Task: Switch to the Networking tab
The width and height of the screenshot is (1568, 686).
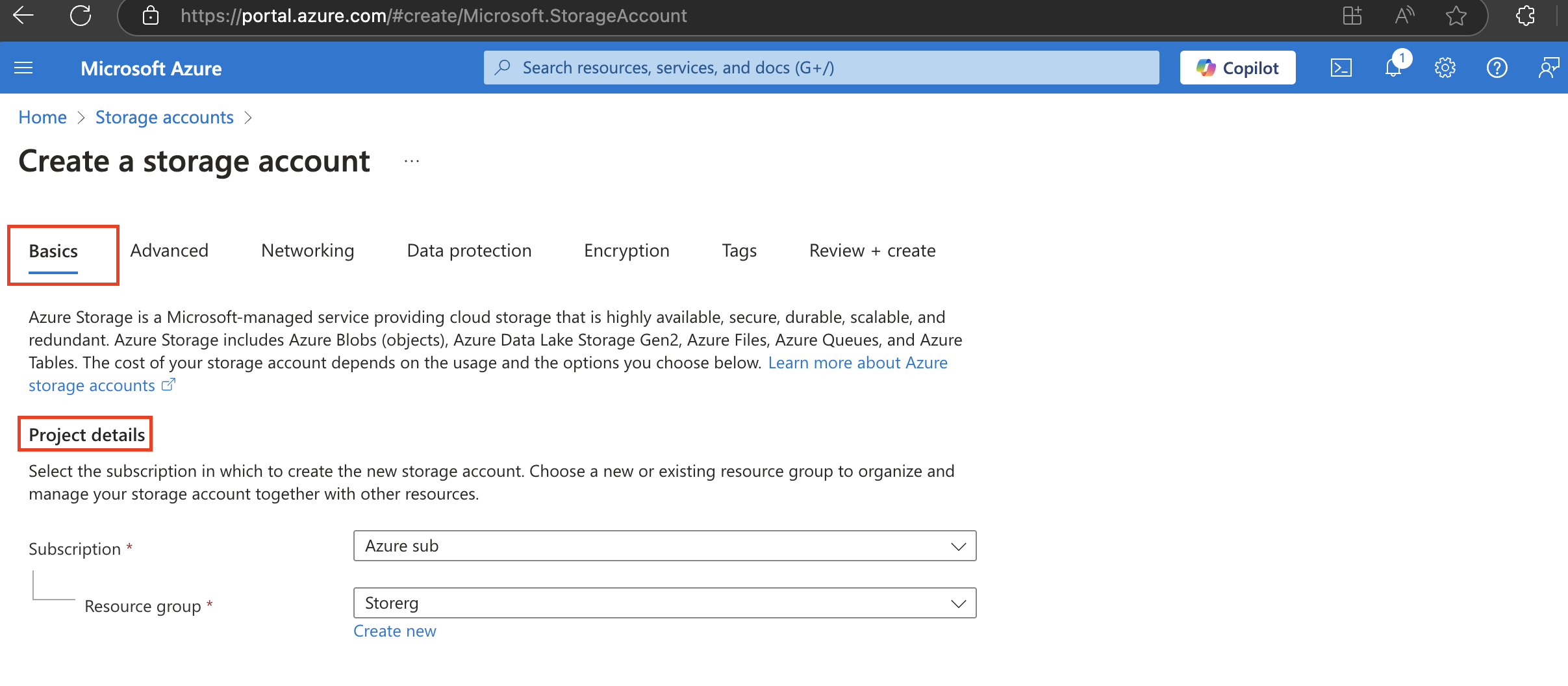Action: 308,251
